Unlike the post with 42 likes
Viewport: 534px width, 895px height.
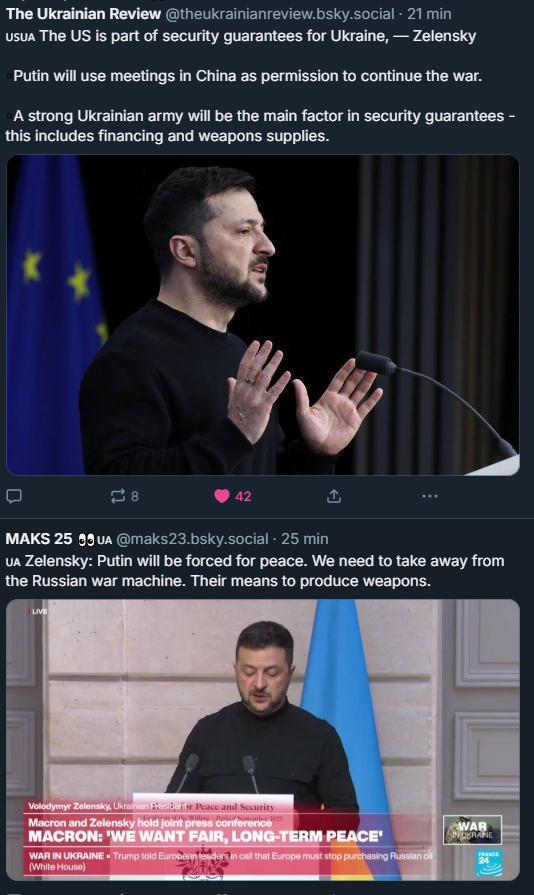pos(222,496)
